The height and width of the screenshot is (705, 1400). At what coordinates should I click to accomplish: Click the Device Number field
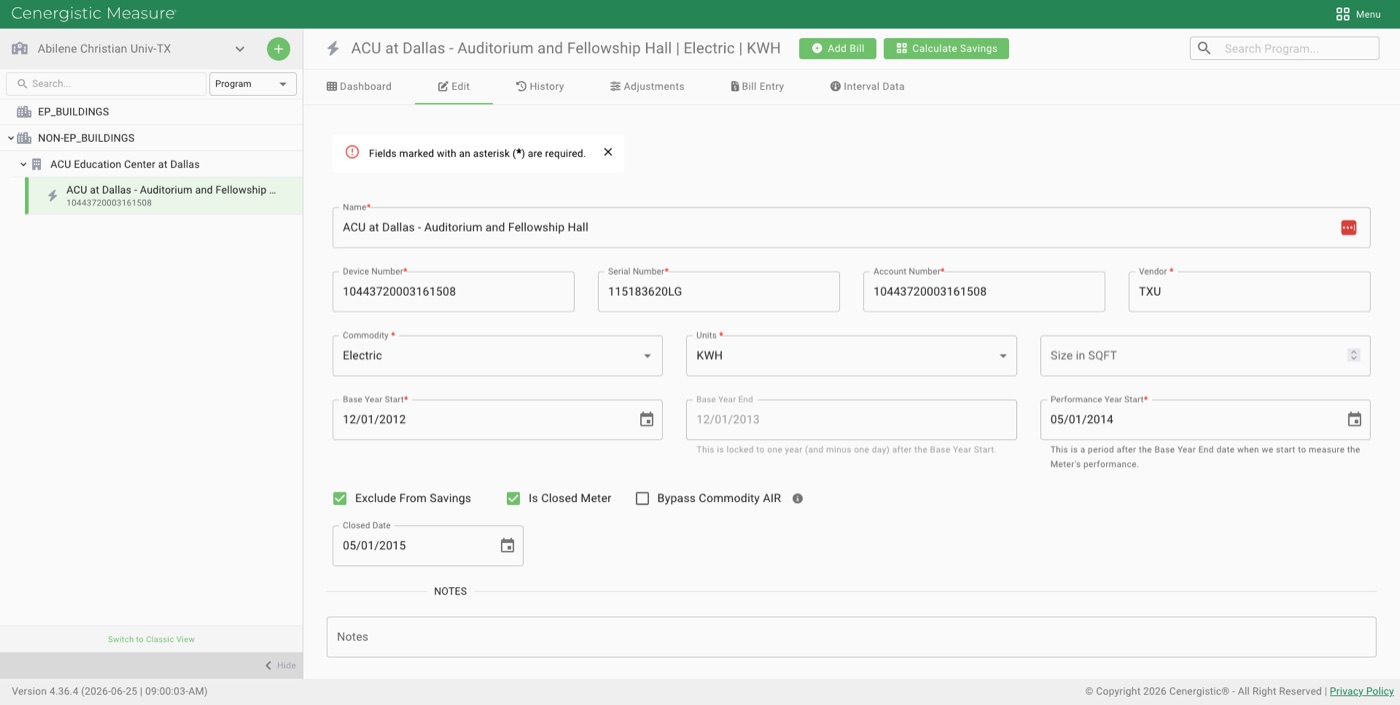(453, 291)
